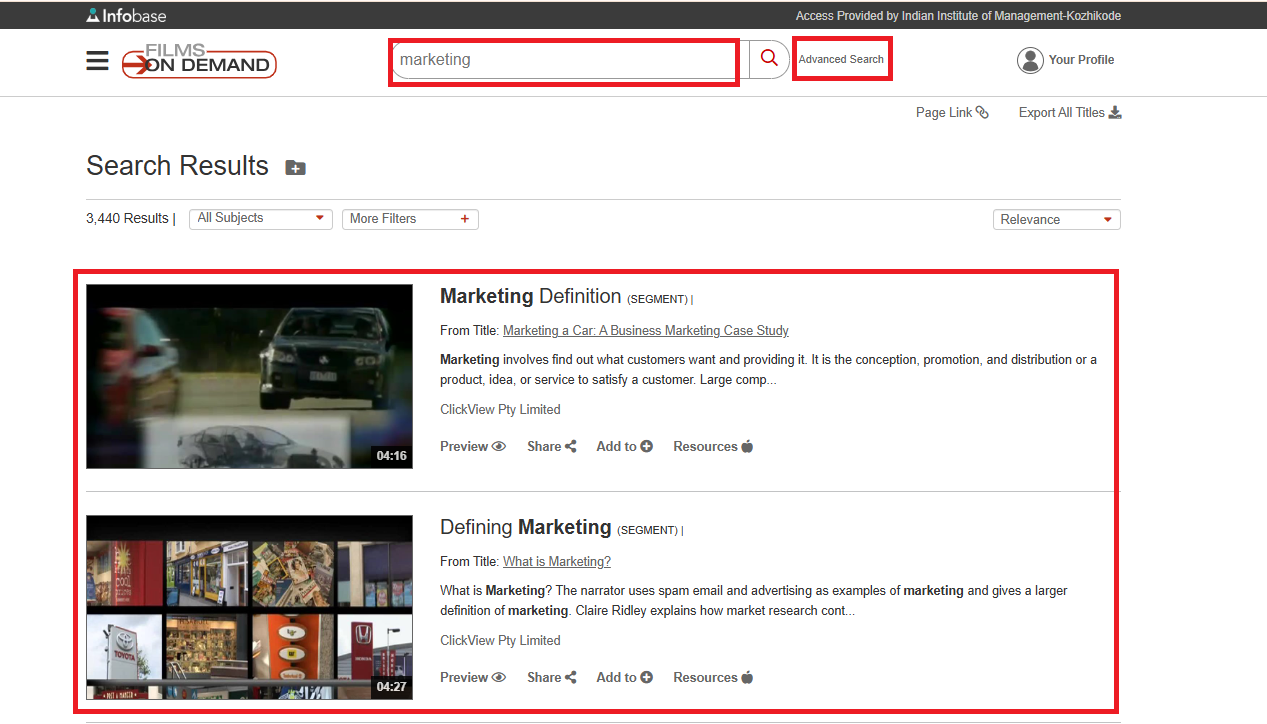Export All Titles download
The width and height of the screenshot is (1267, 724).
coord(1069,113)
